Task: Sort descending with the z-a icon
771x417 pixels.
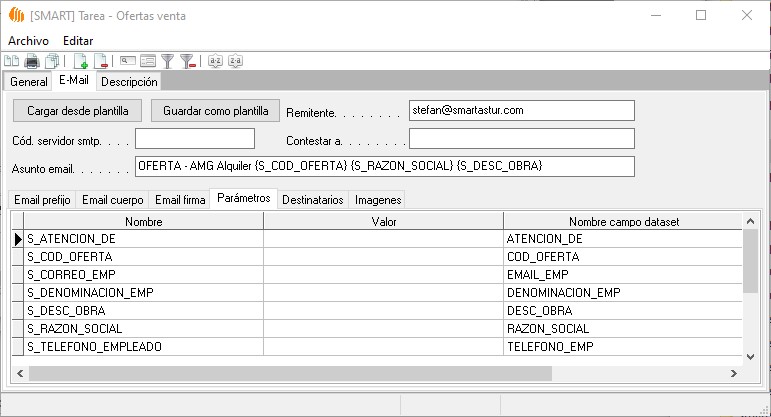Action: (x=235, y=62)
